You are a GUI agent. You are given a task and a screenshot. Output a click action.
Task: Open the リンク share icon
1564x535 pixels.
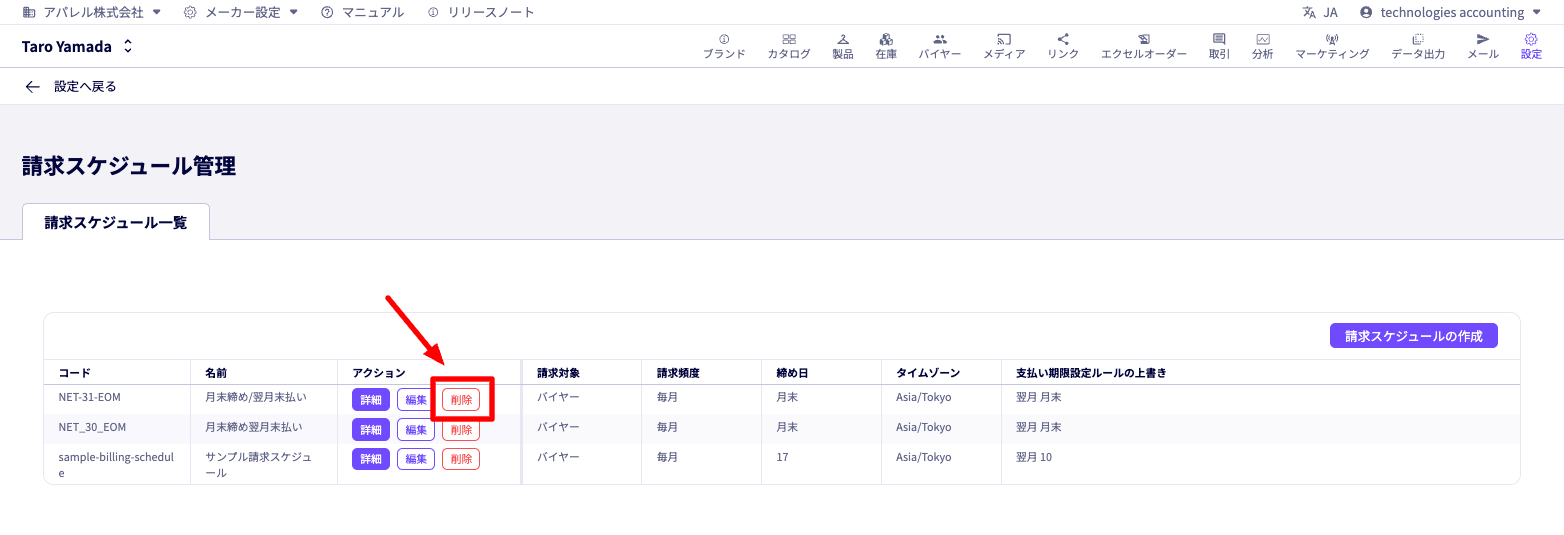coord(1063,39)
